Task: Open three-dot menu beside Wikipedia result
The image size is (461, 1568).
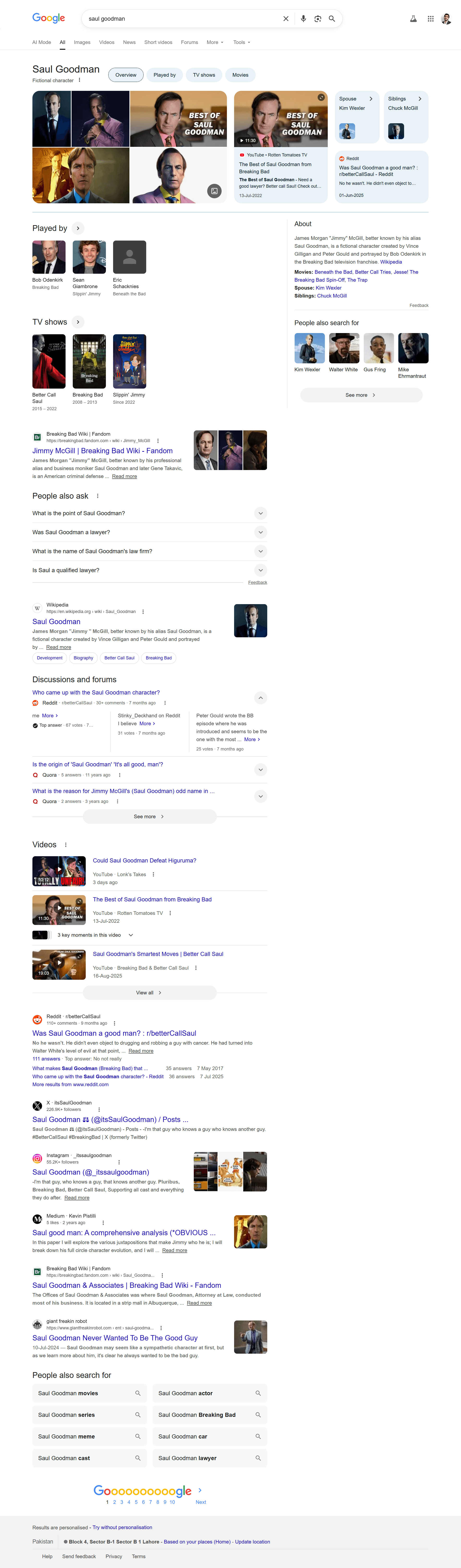Action: pos(143,612)
